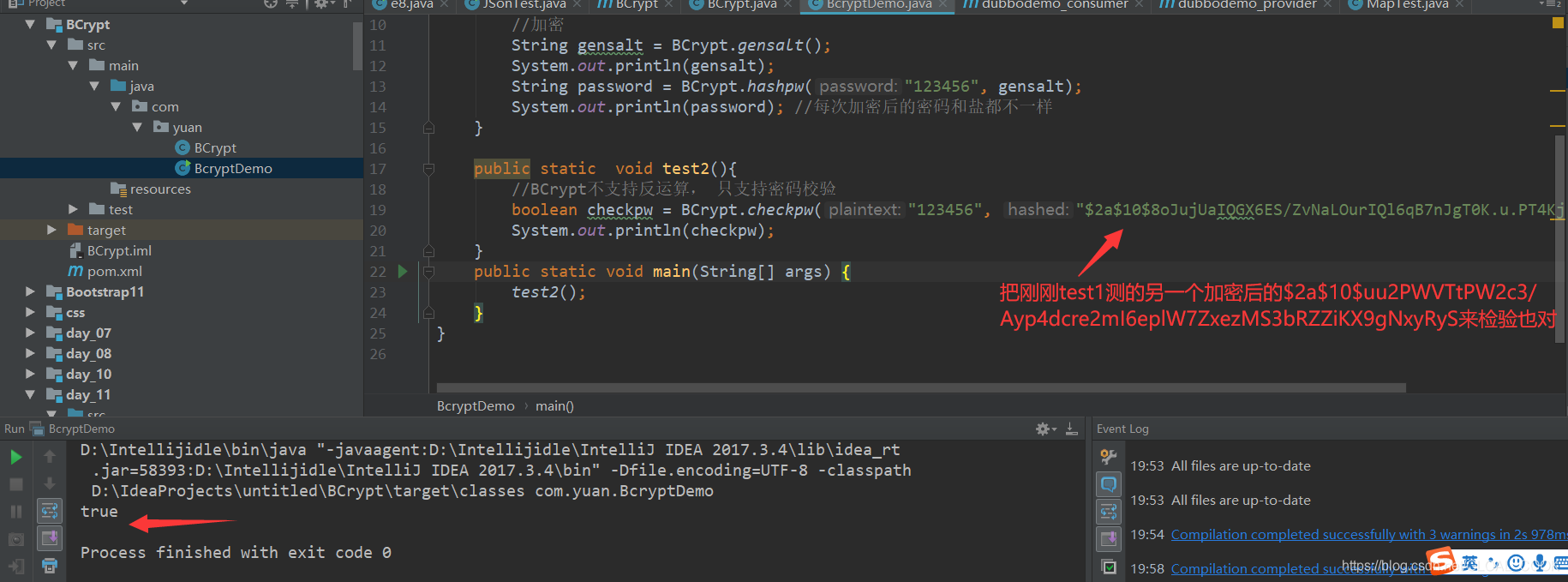Collapse the main folder node
This screenshot has width=1568, height=582.
(73, 65)
